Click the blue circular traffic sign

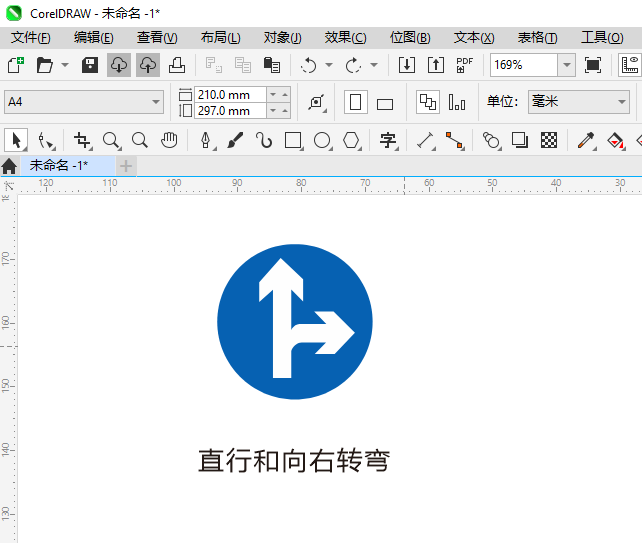(295, 322)
